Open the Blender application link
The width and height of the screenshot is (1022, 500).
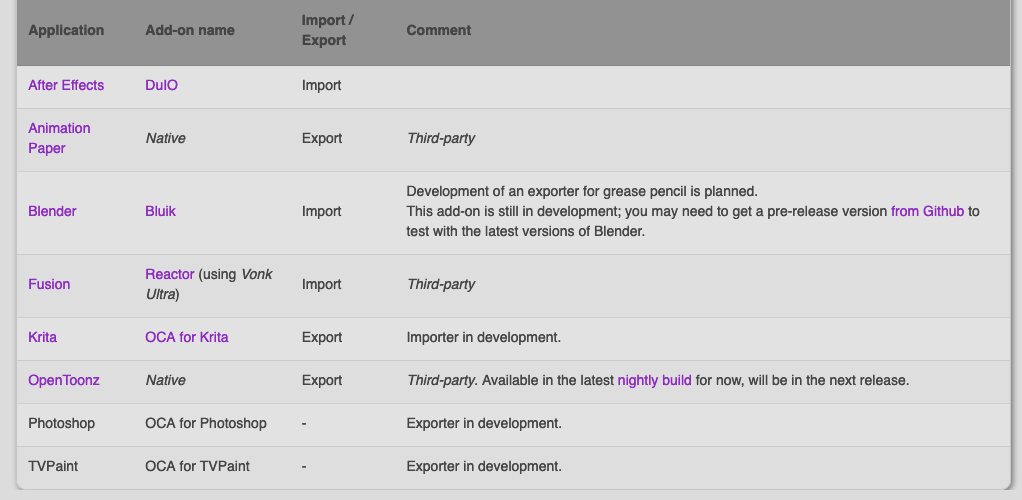(x=52, y=211)
